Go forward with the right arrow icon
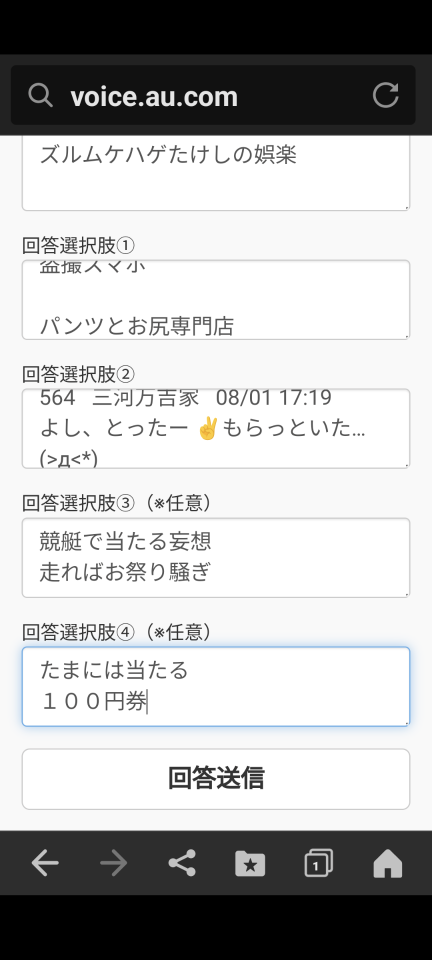The width and height of the screenshot is (432, 960). [113, 863]
